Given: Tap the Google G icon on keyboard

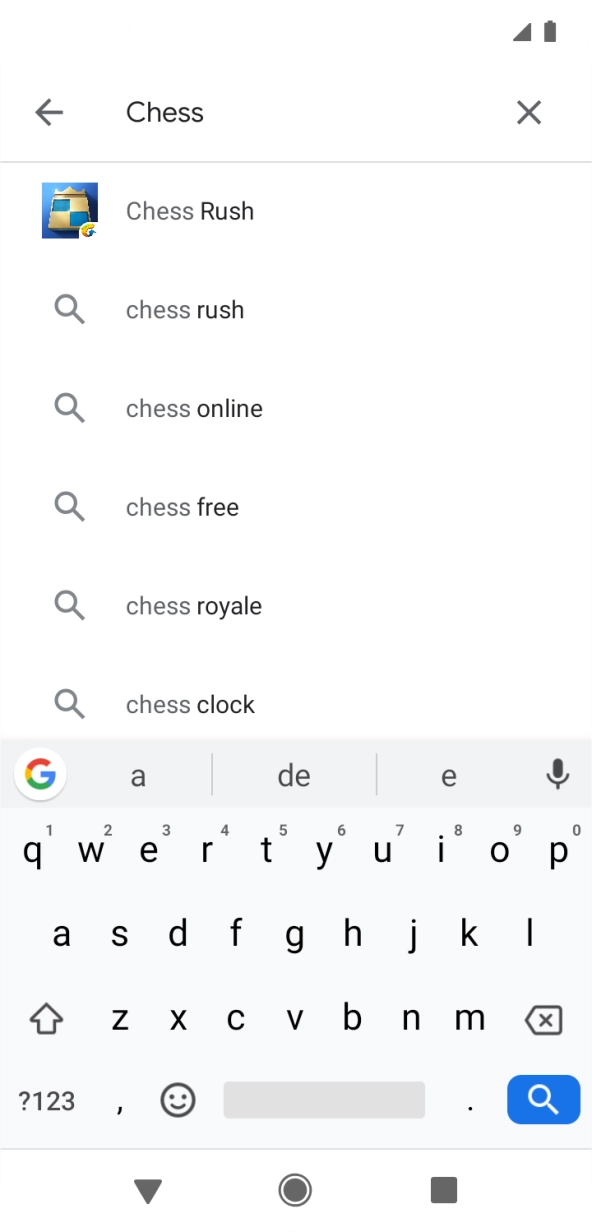Looking at the screenshot, I should tap(40, 774).
